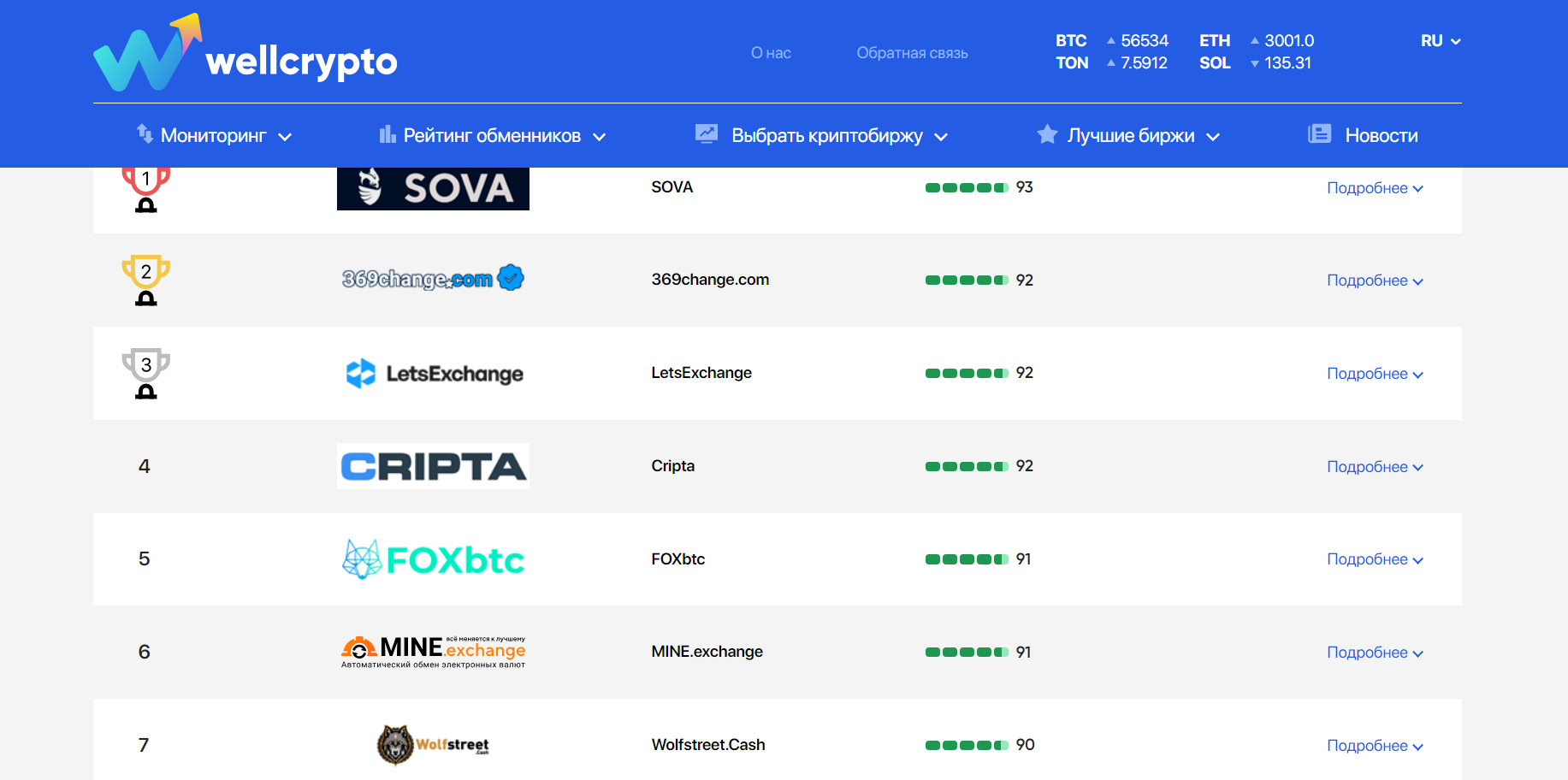
Task: Click the Wolfstreet.Cash rating bar scoring 90
Action: (x=967, y=746)
